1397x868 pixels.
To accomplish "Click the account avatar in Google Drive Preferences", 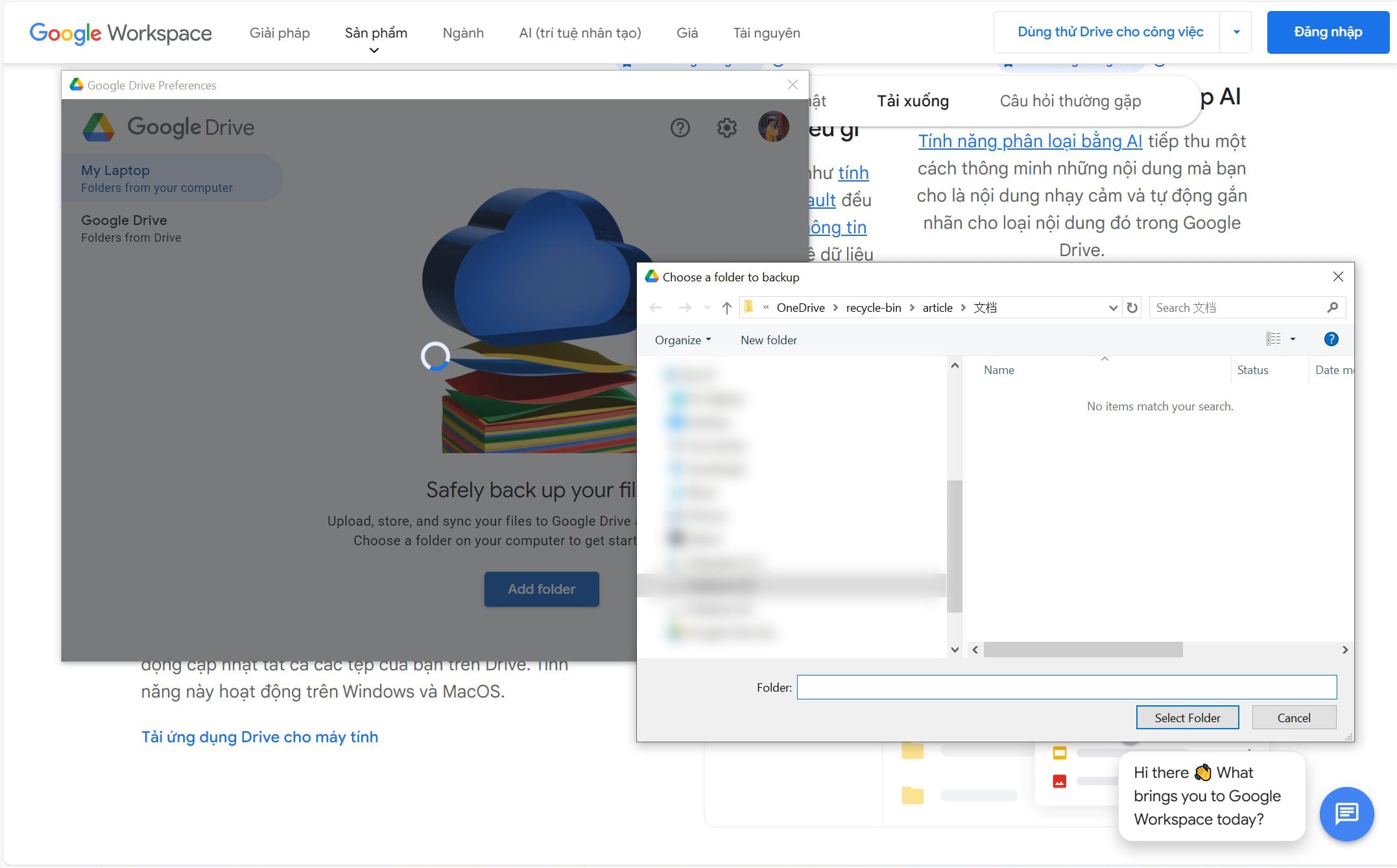I will pos(773,126).
